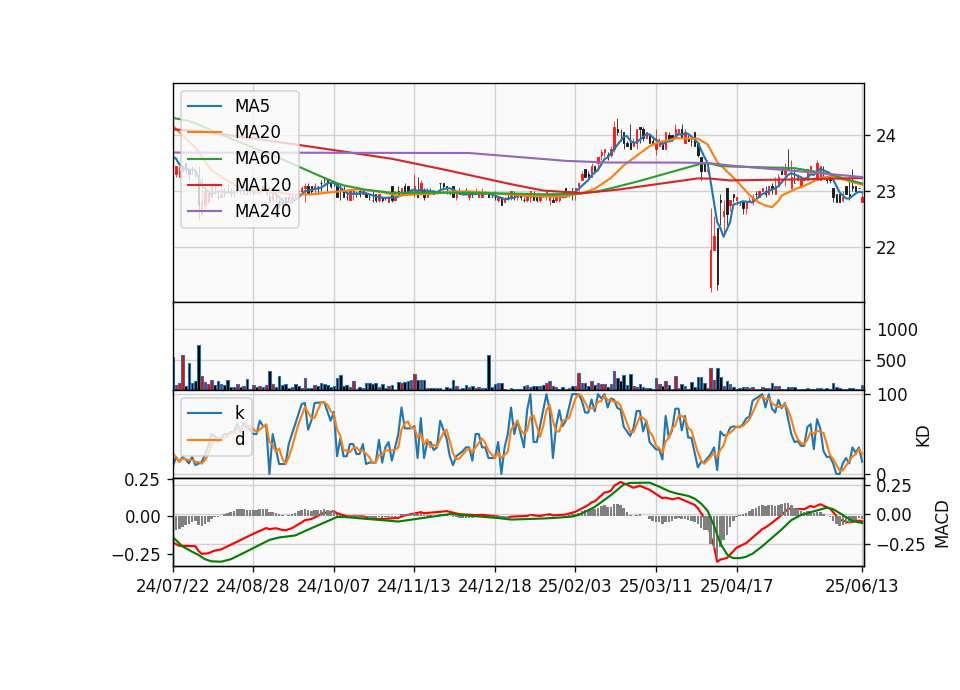
Task: Click right MACD axis label 0.00
Action: (894, 516)
